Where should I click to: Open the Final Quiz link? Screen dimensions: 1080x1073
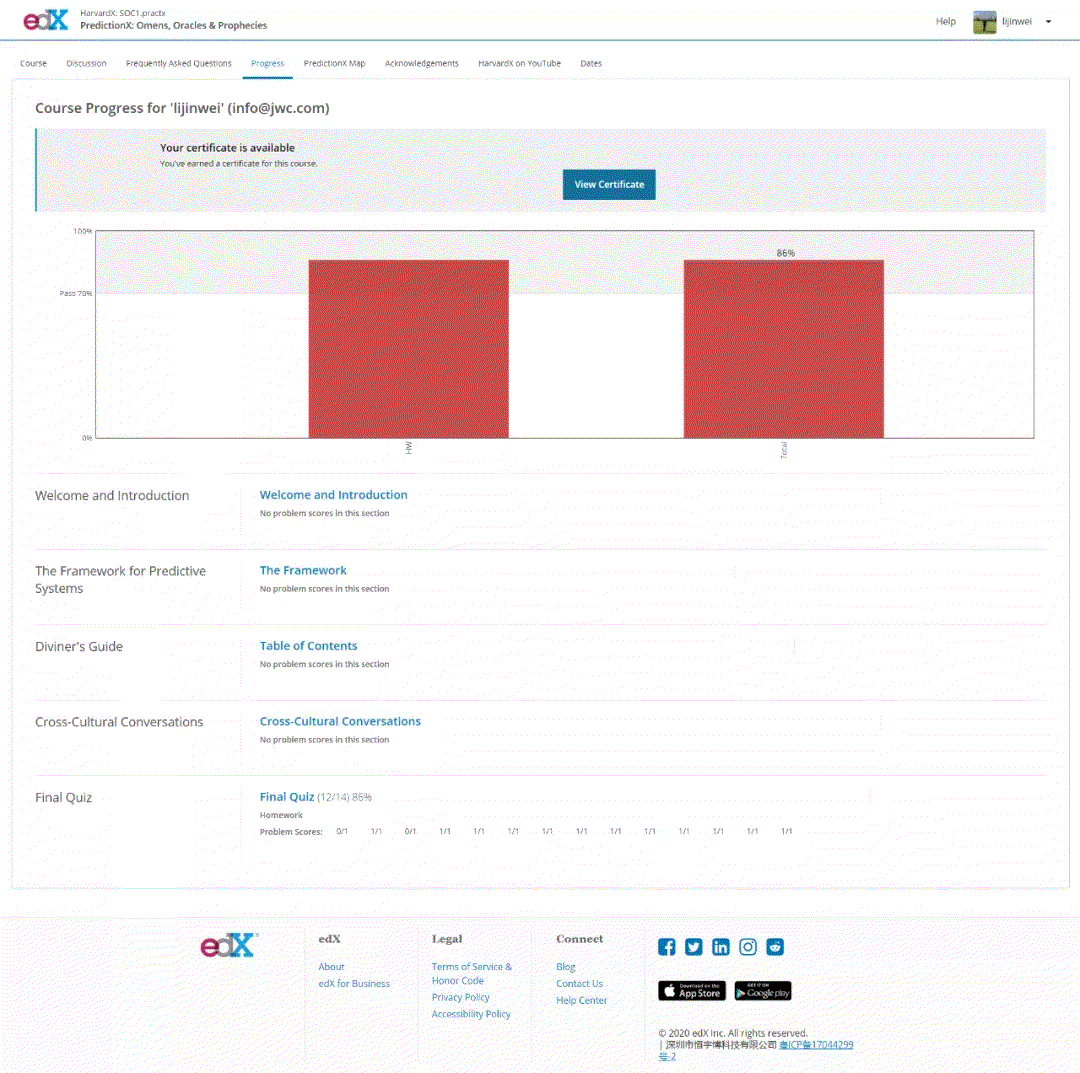pos(287,797)
